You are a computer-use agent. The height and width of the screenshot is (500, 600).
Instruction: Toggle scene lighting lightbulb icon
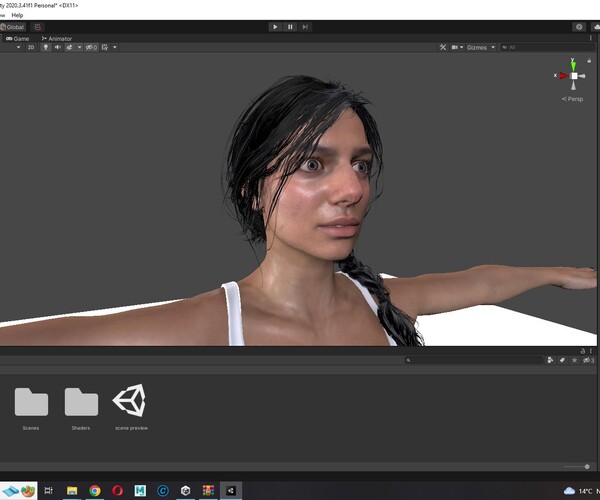(x=46, y=47)
